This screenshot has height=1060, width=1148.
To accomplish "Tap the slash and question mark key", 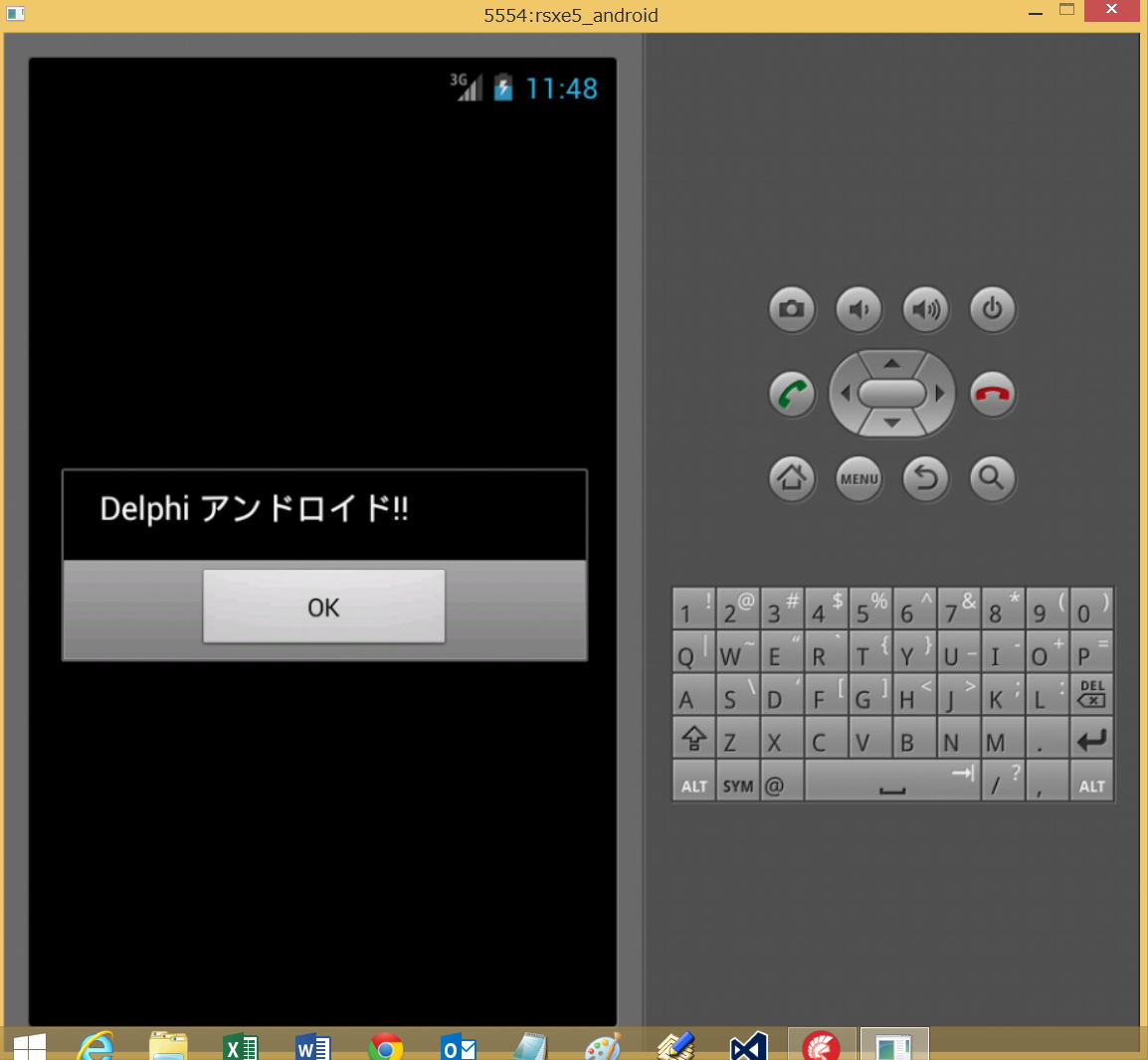I will pyautogui.click(x=1003, y=781).
